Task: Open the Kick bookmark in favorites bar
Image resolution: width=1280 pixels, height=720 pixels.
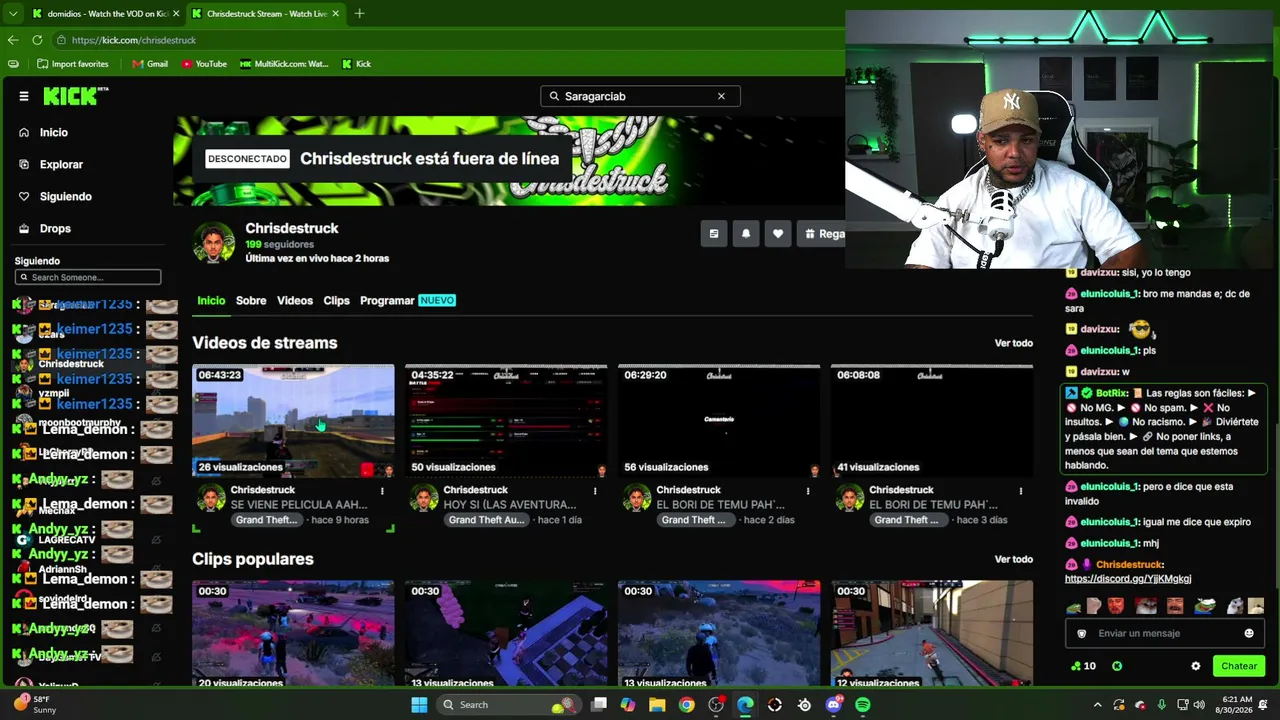Action: tap(356, 64)
